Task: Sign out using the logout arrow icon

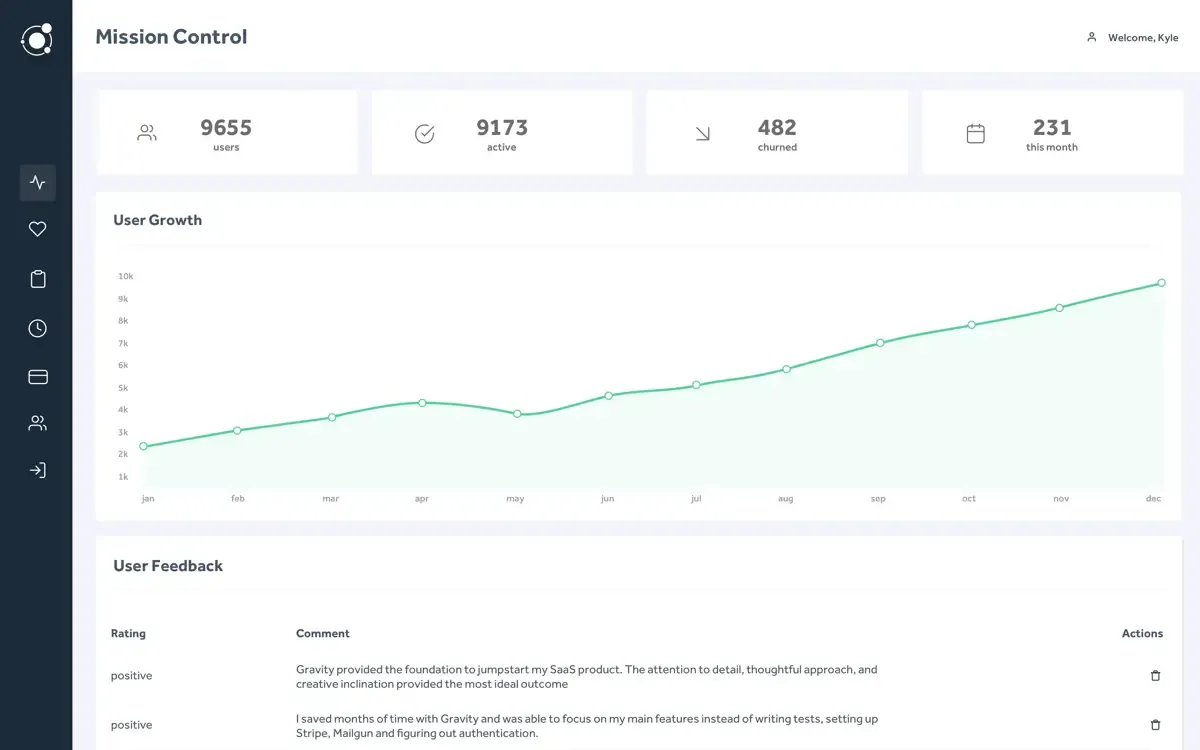Action: click(x=37, y=469)
